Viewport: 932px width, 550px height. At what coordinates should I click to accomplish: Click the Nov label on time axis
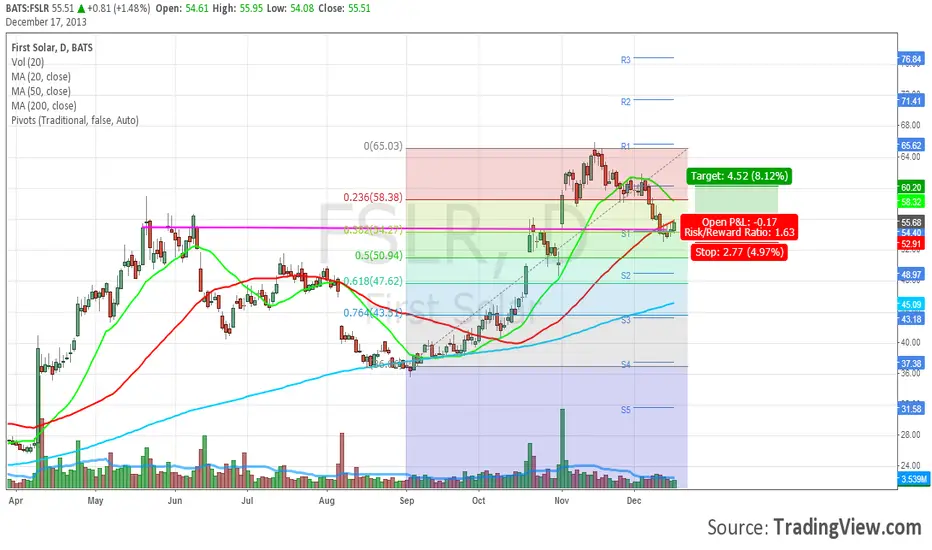coord(562,501)
